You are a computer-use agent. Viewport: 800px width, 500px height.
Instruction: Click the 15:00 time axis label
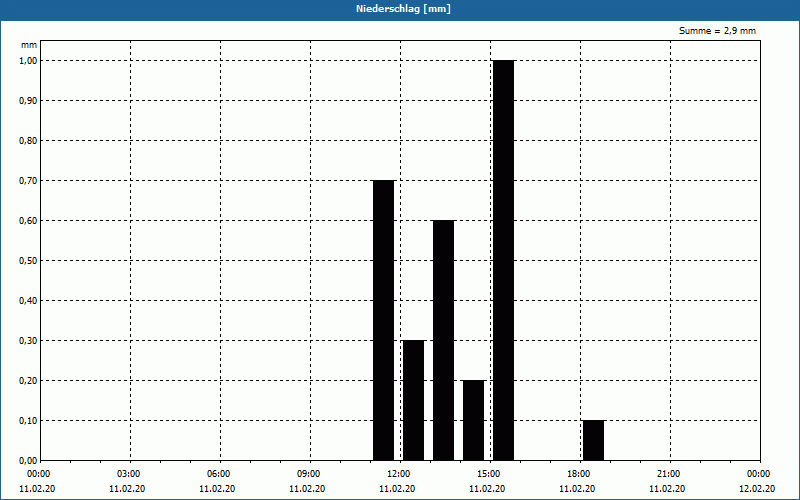[488, 474]
